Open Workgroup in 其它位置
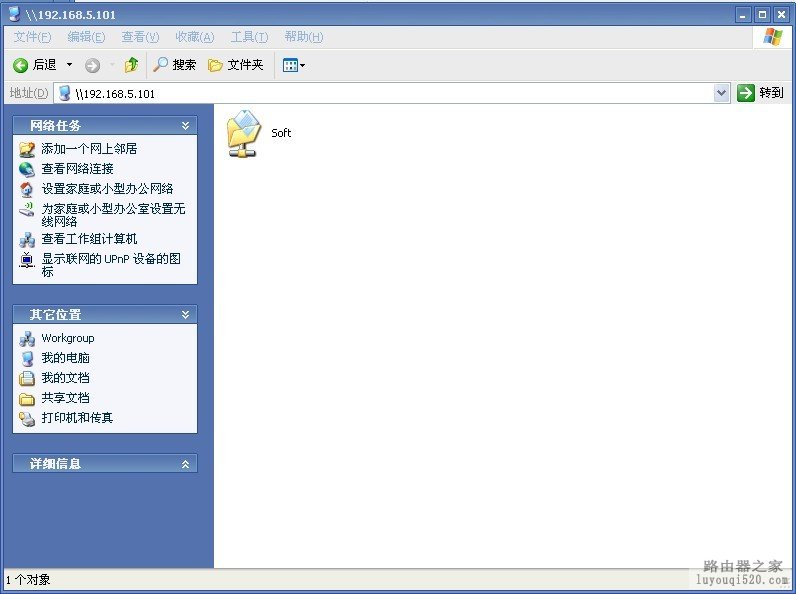The width and height of the screenshot is (796, 594). coord(68,338)
